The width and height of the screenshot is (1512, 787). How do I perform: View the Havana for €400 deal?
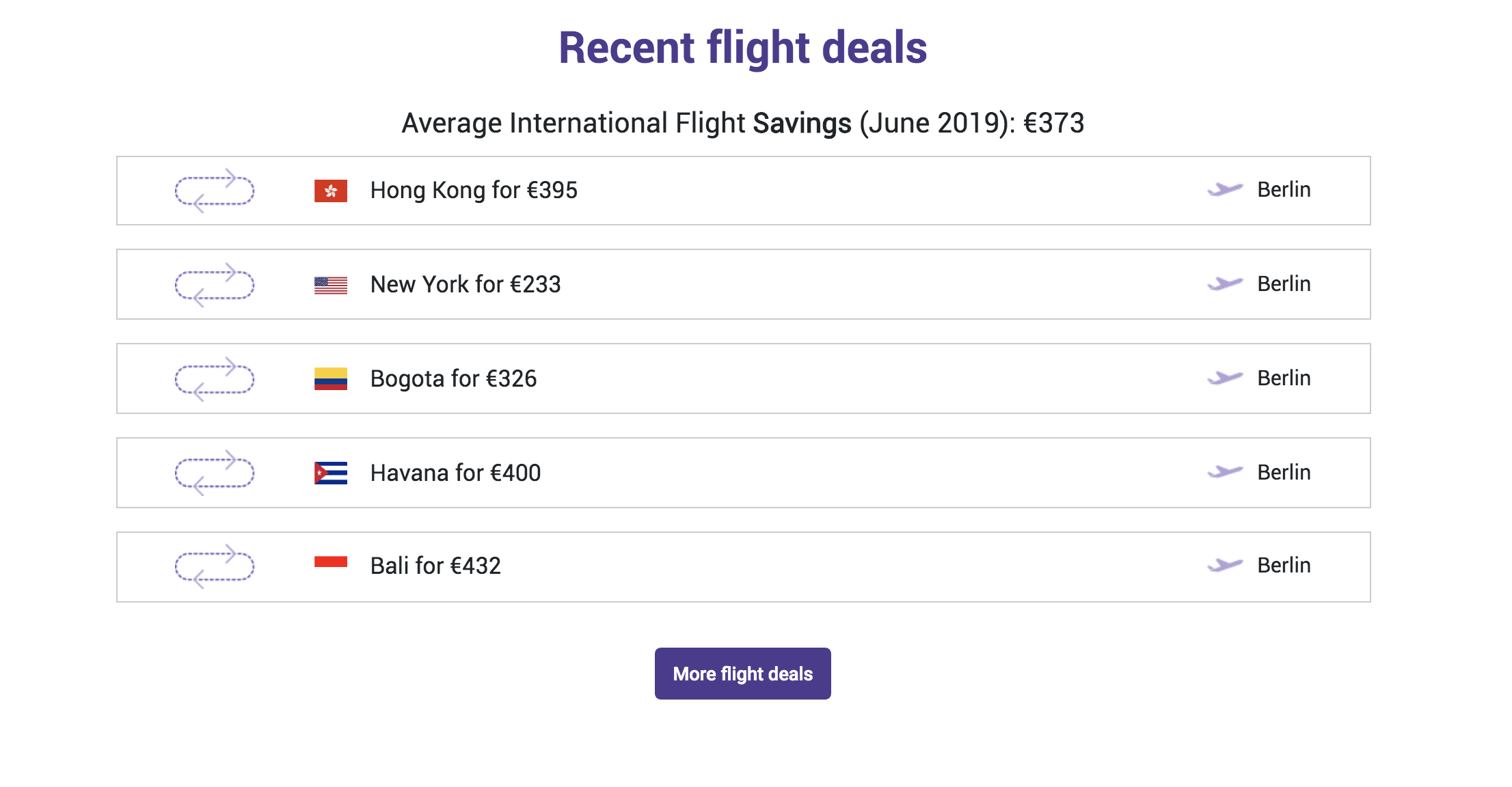(x=455, y=473)
